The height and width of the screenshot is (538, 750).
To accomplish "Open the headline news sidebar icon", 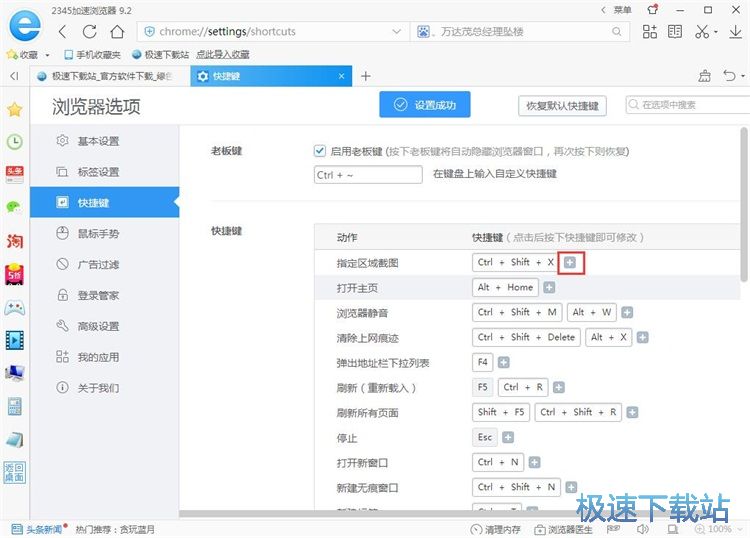I will (15, 174).
